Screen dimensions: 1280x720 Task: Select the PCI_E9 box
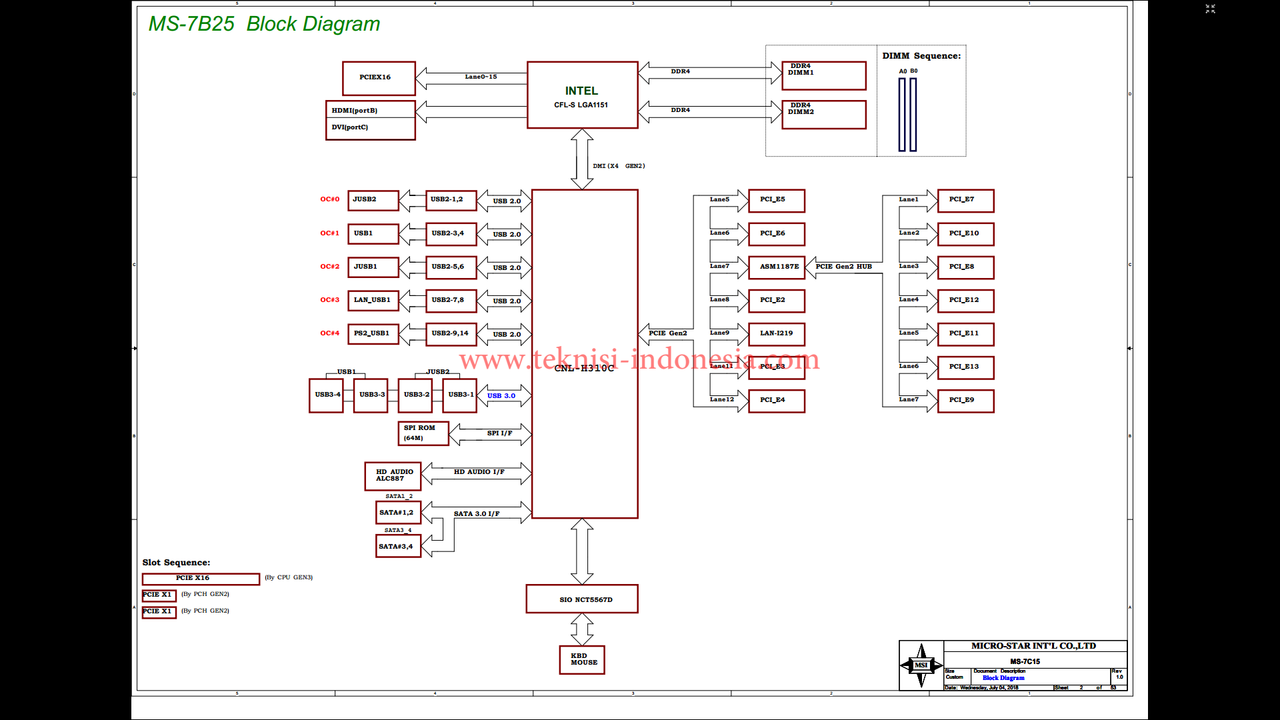point(966,400)
